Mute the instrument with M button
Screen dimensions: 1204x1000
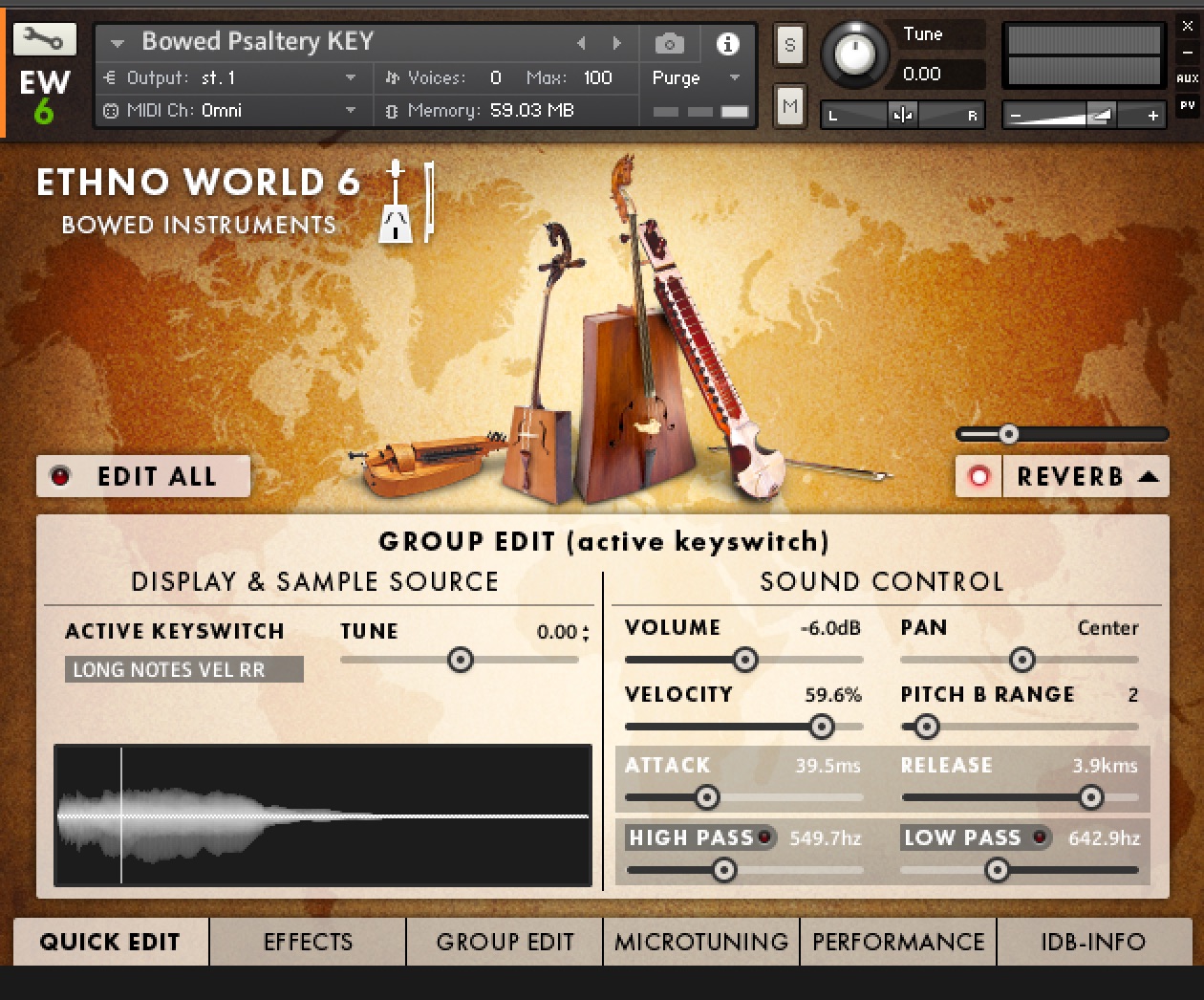(x=789, y=106)
